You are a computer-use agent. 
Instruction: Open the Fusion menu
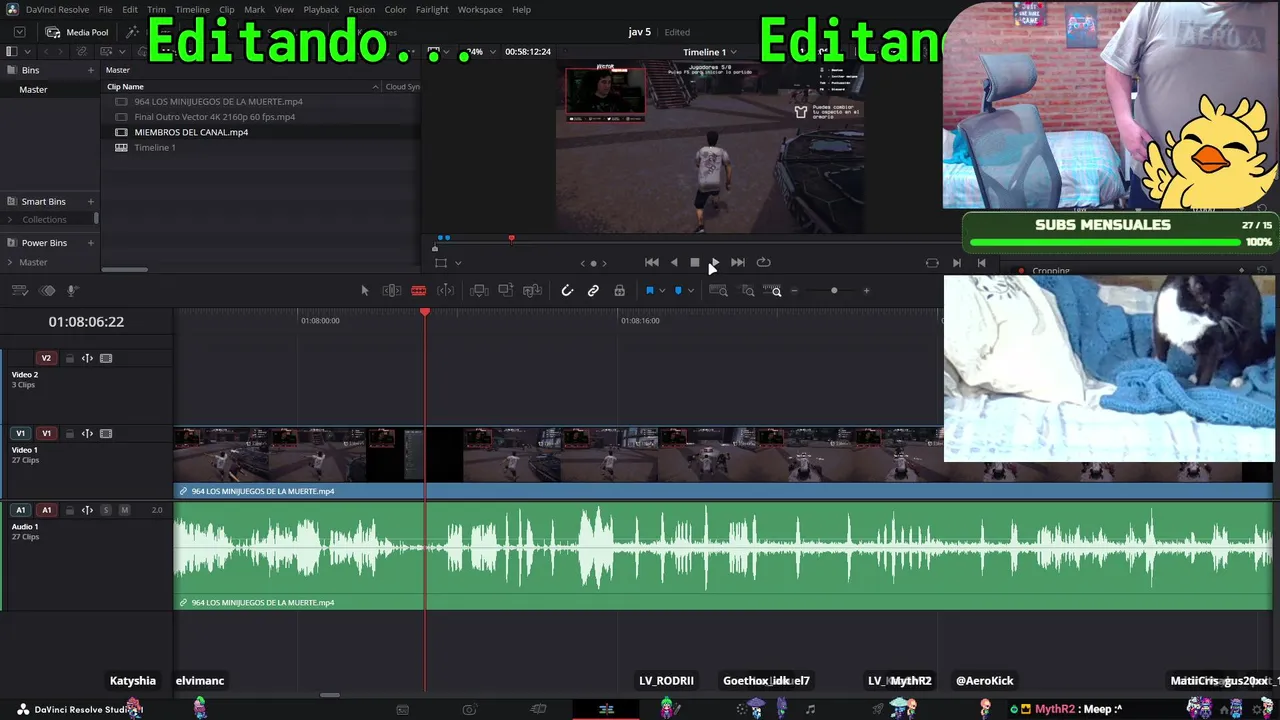tap(362, 10)
